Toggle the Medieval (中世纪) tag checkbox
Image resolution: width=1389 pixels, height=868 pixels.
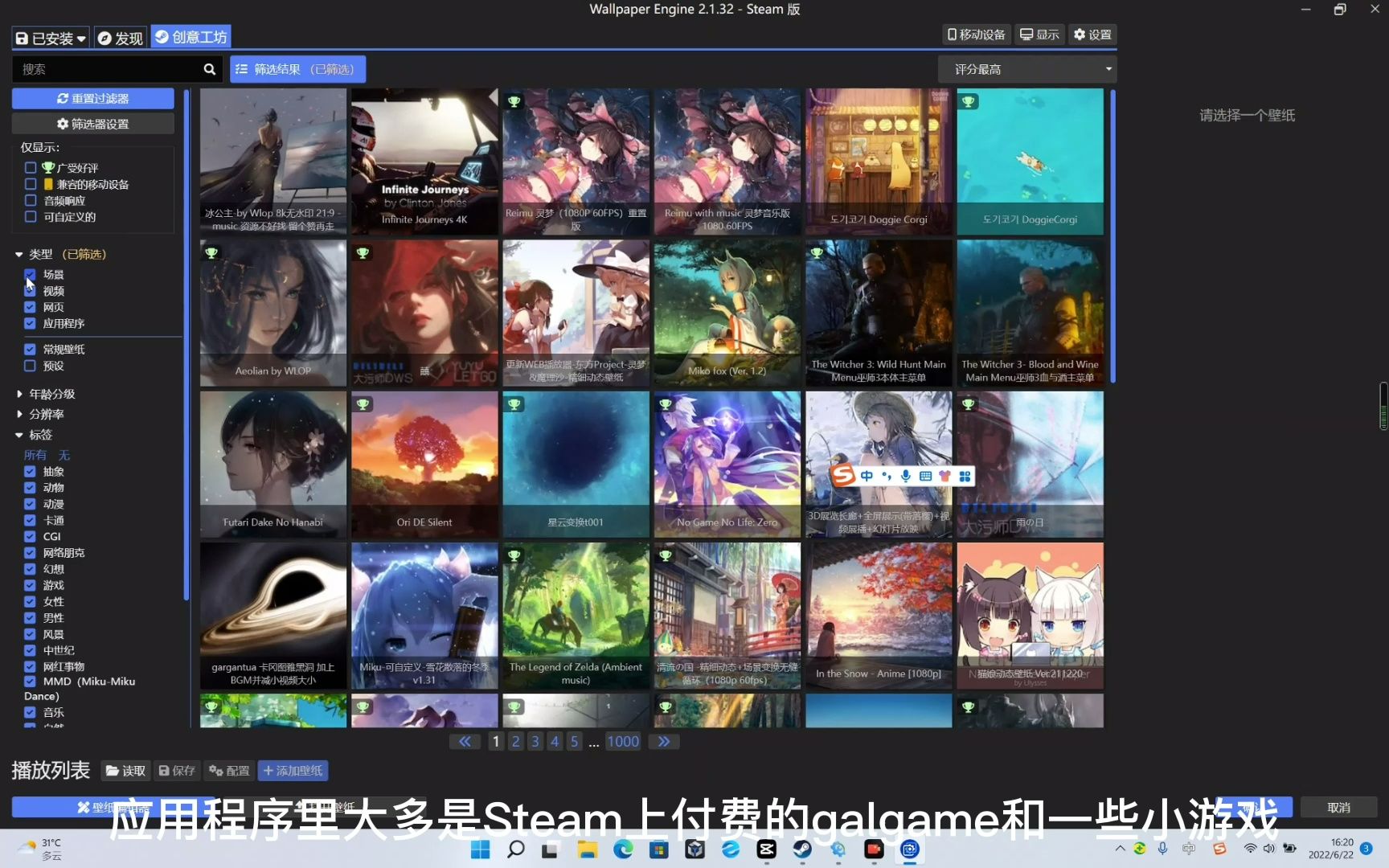(x=30, y=650)
